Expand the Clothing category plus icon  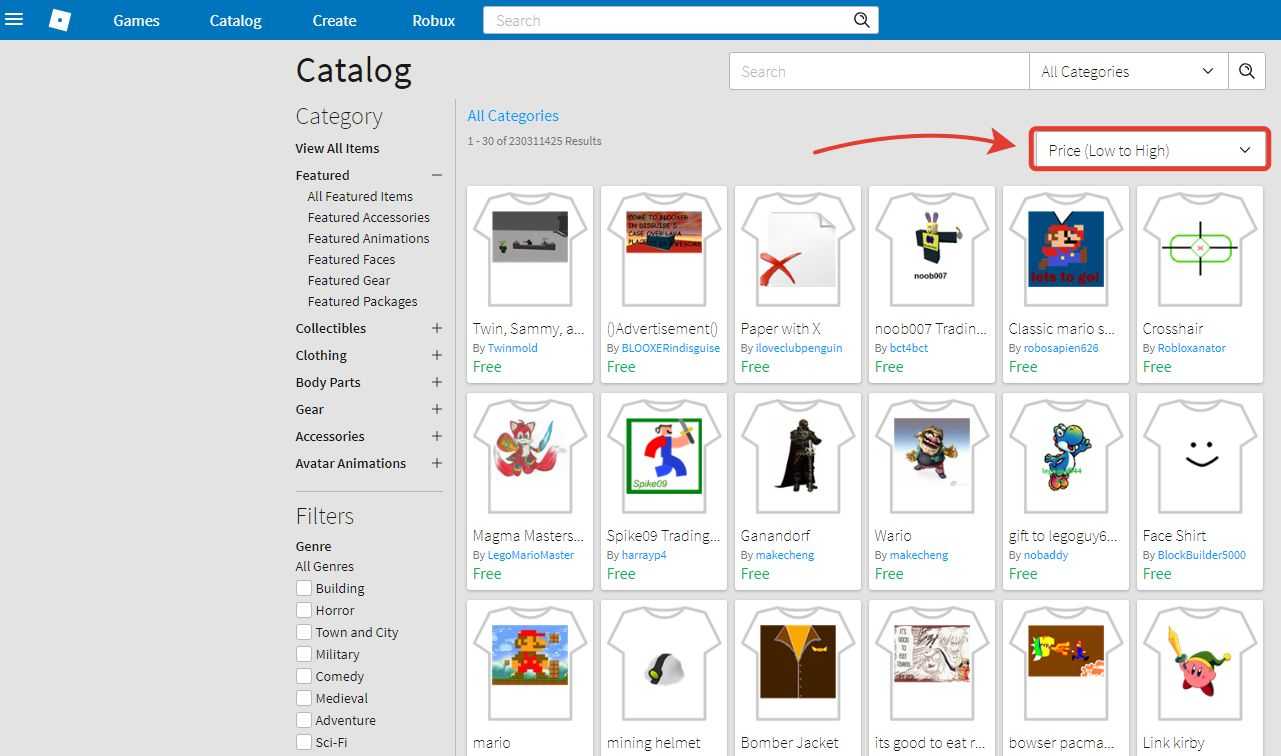(436, 355)
